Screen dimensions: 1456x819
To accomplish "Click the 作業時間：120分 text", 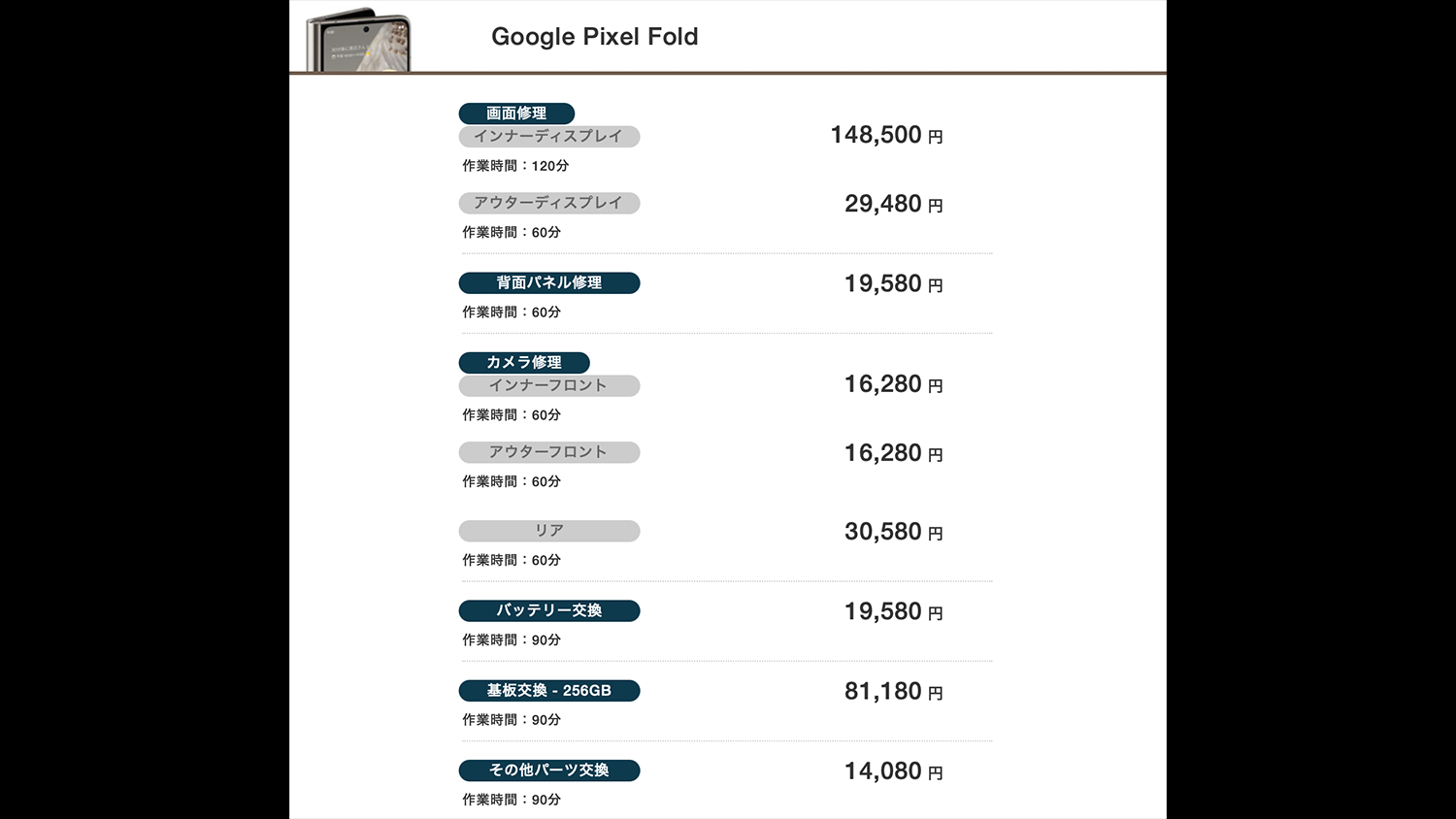I will pos(515,166).
